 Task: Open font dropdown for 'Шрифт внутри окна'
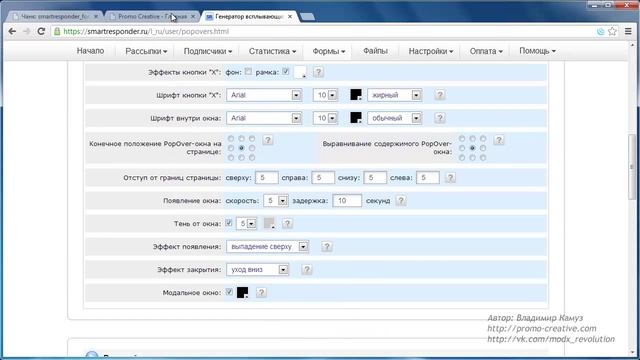264,118
